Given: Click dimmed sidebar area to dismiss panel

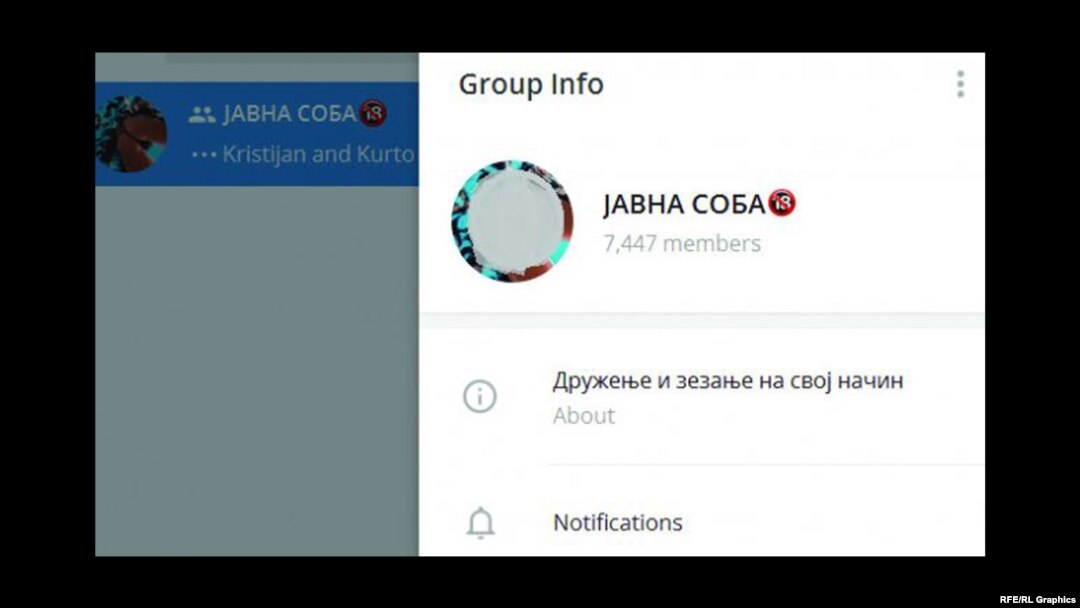Looking at the screenshot, I should [x=257, y=370].
